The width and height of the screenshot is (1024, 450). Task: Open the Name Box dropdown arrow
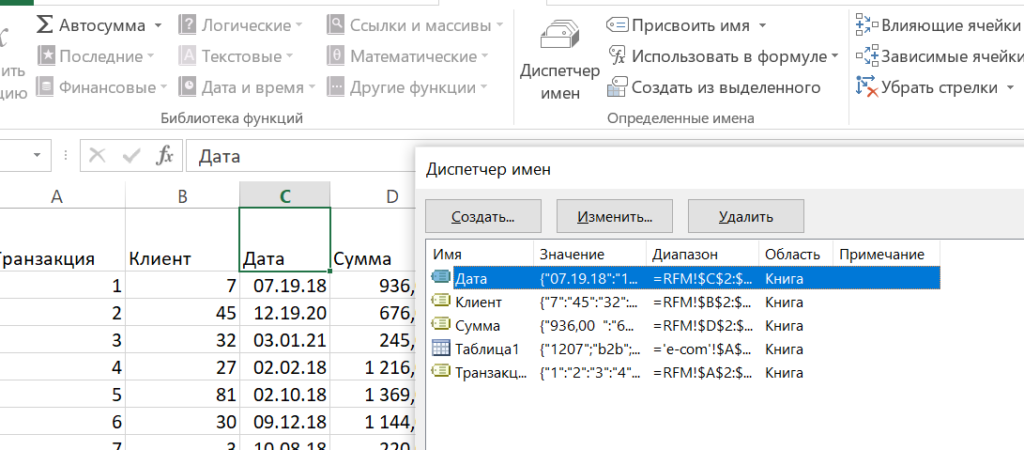coord(37,155)
